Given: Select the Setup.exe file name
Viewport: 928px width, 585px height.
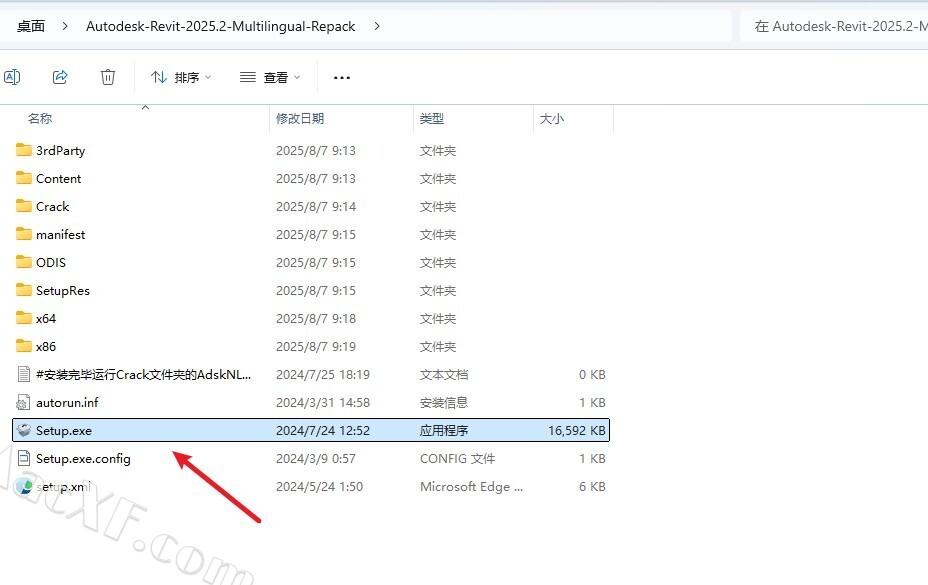Looking at the screenshot, I should coord(63,430).
